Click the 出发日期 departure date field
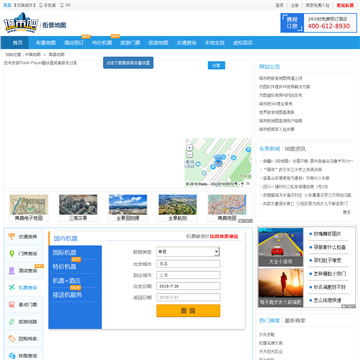360x360 pixels. click(188, 286)
